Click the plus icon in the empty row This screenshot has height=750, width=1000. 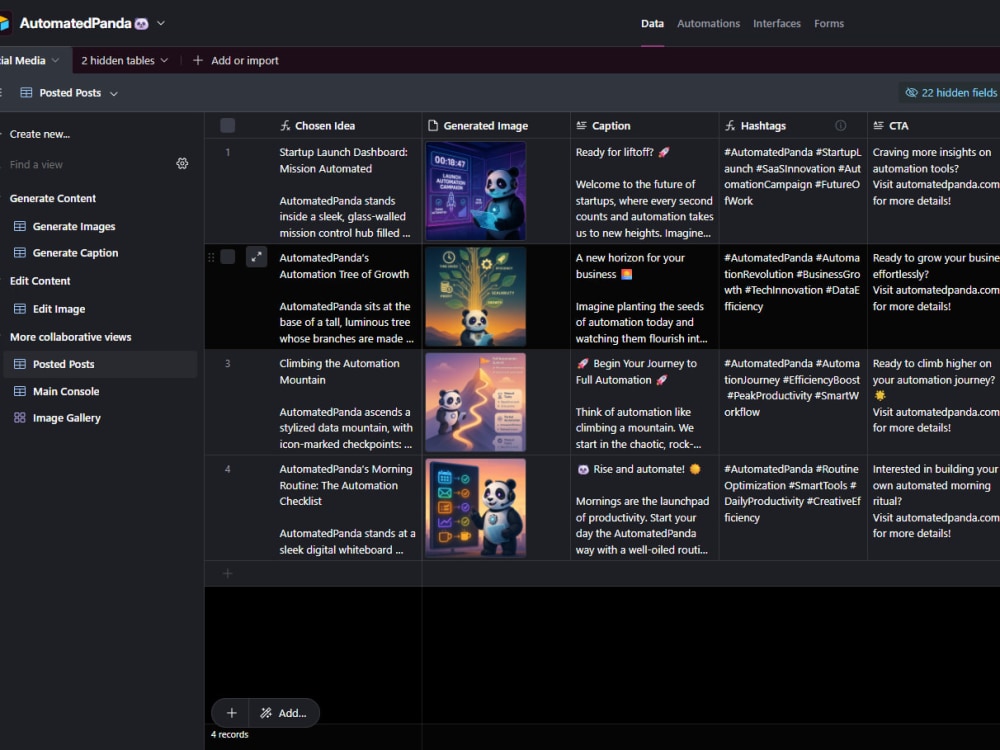click(228, 573)
